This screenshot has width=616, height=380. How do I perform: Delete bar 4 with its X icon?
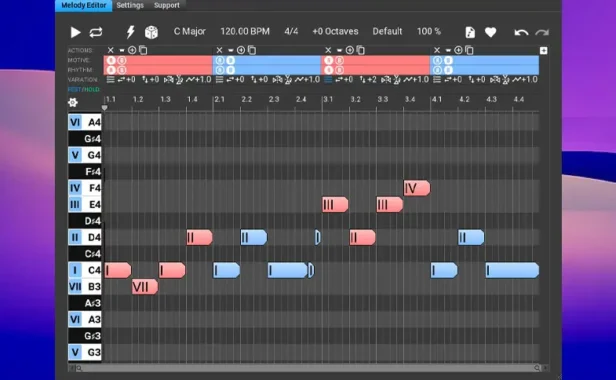(x=437, y=50)
